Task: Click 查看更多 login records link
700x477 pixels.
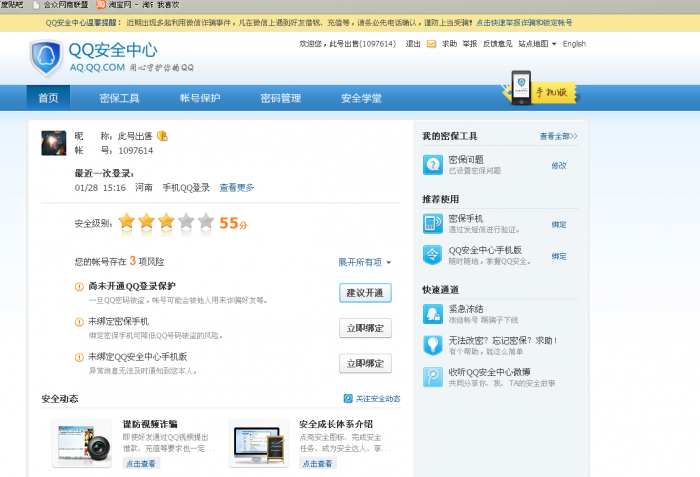Action: [x=237, y=188]
